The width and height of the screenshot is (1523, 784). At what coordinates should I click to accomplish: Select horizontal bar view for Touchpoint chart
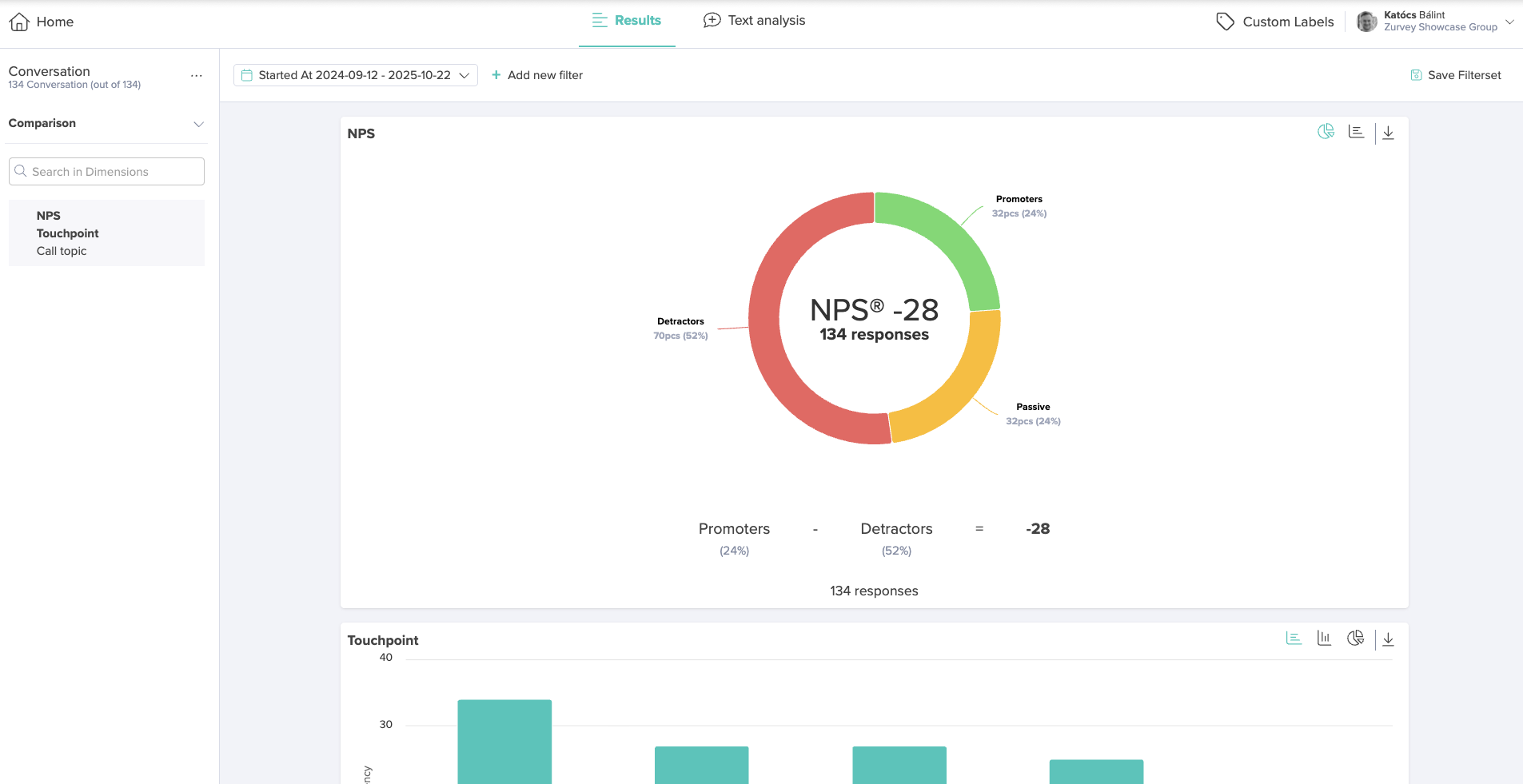pyautogui.click(x=1294, y=639)
